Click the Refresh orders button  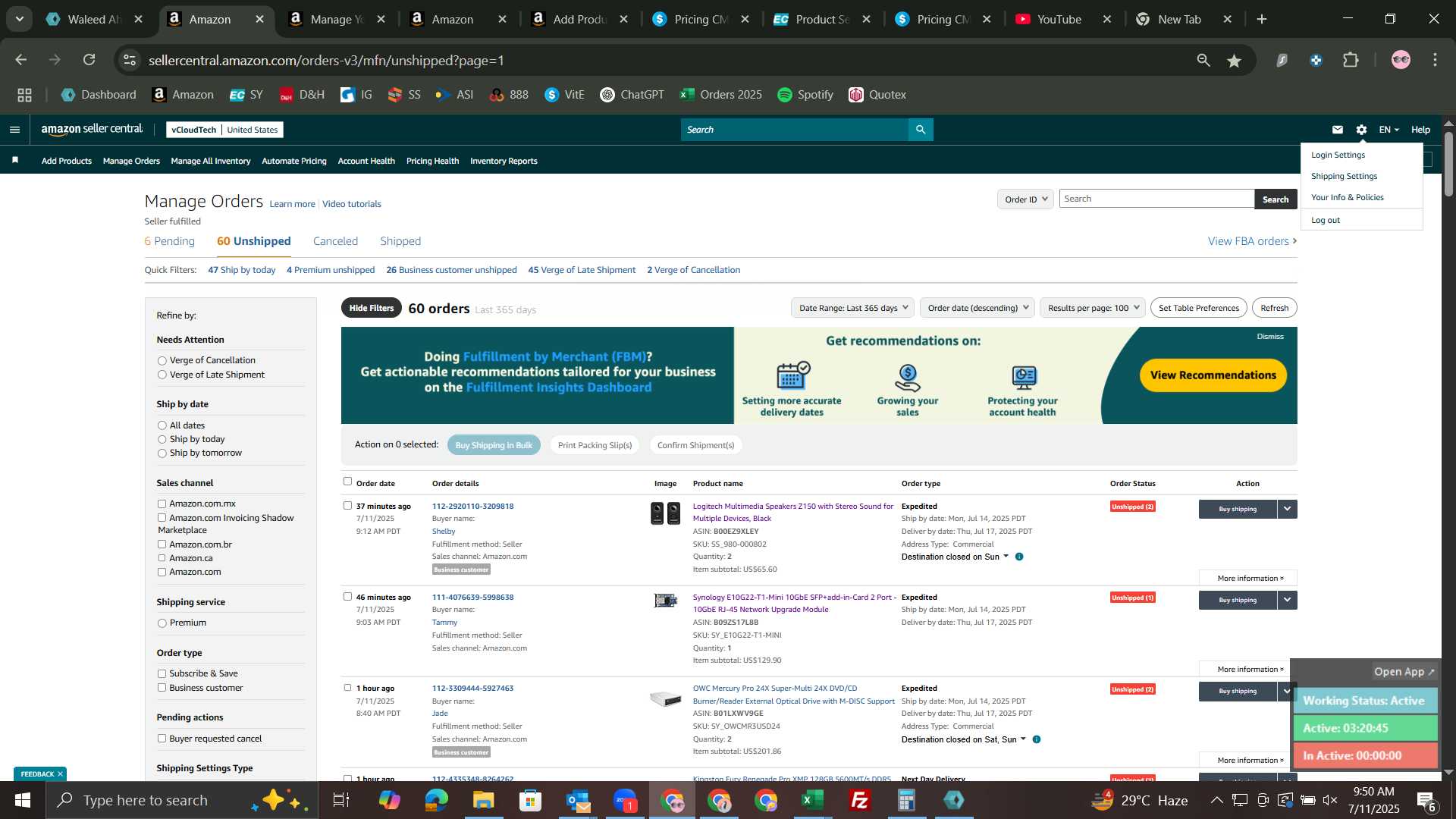pyautogui.click(x=1274, y=308)
